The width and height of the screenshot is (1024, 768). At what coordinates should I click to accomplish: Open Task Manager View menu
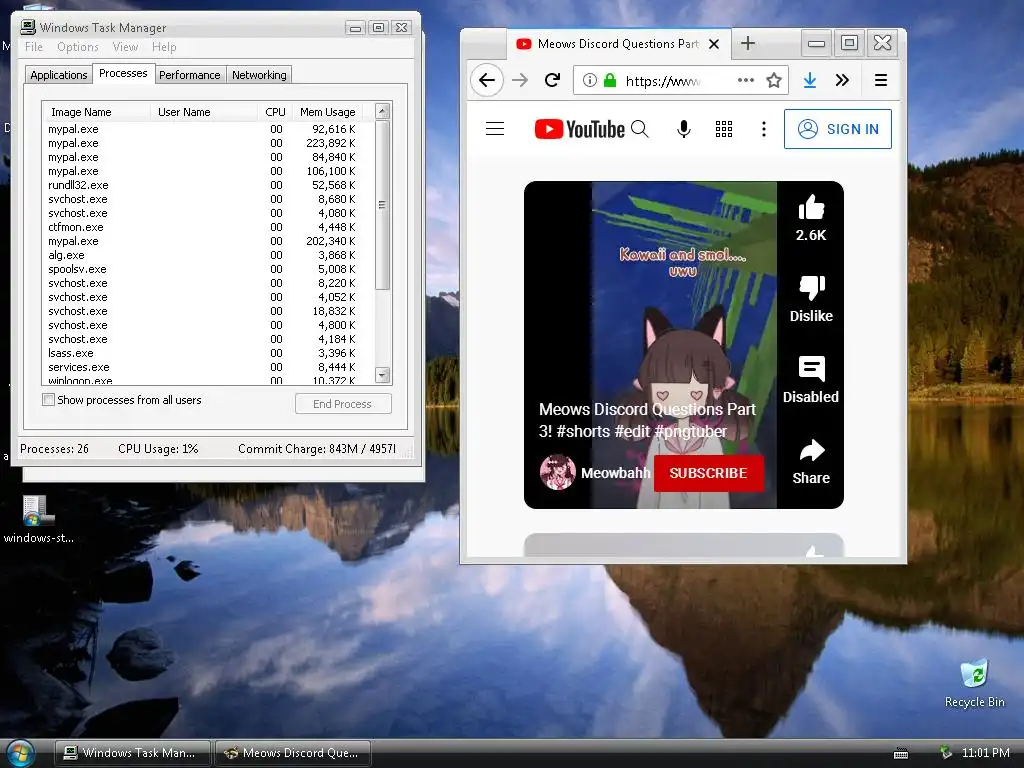125,47
